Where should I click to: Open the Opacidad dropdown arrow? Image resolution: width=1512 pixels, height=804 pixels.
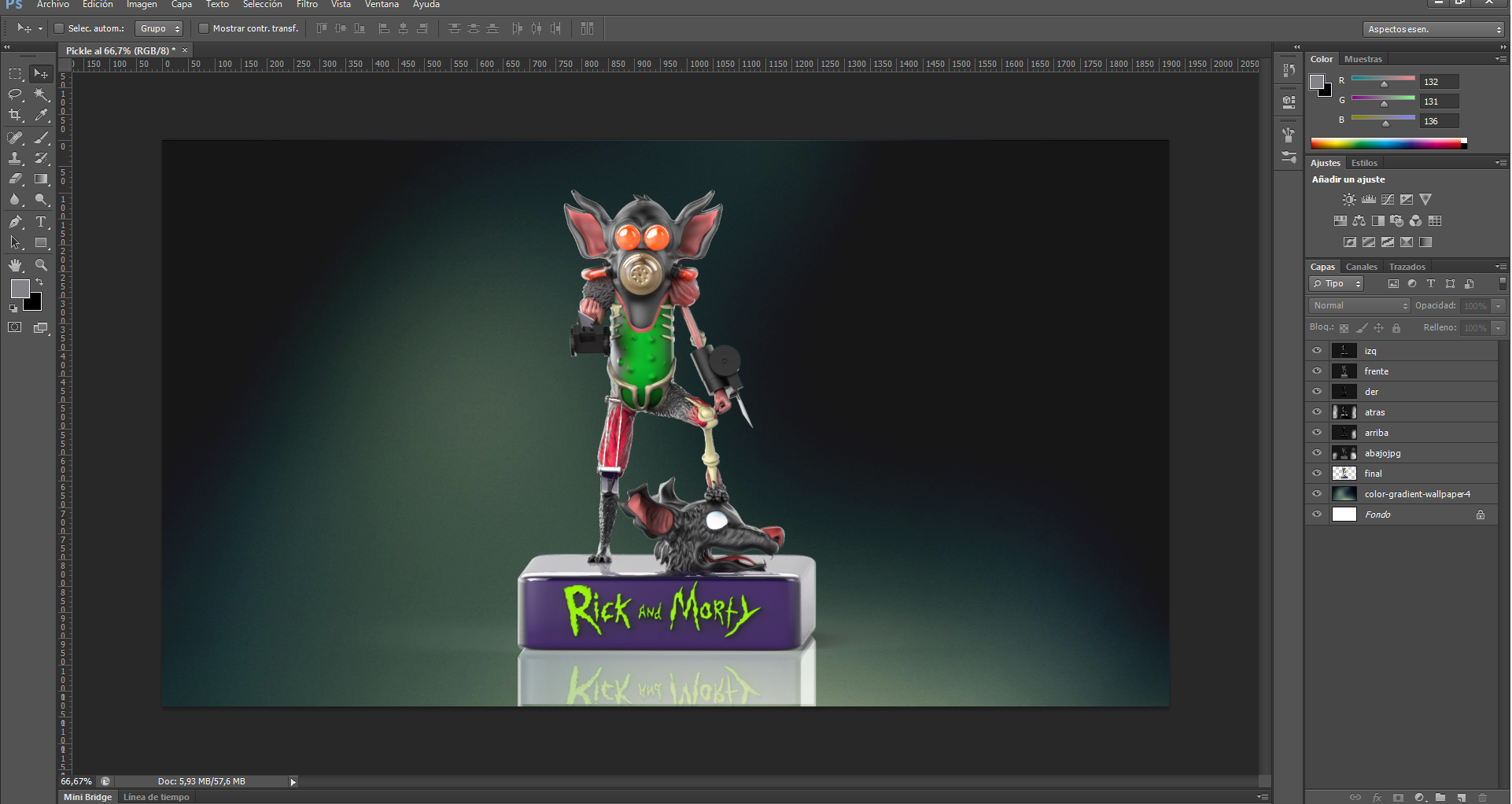1499,305
